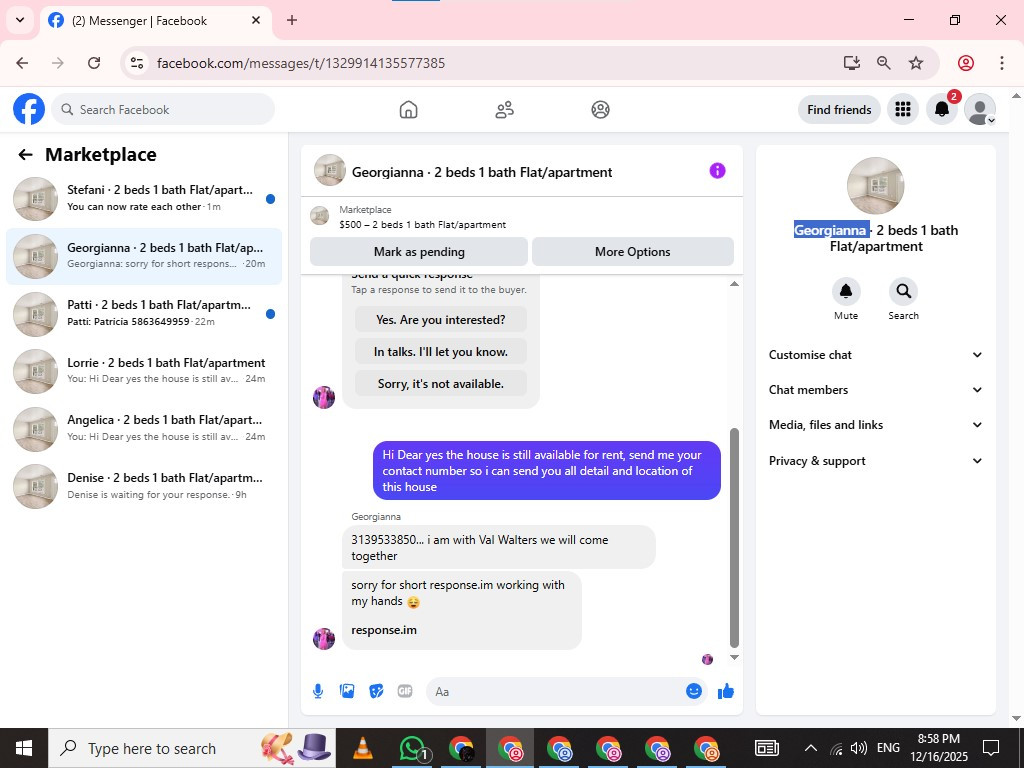Open Windows Start menu
Viewport: 1024px width, 768px height.
(x=24, y=748)
